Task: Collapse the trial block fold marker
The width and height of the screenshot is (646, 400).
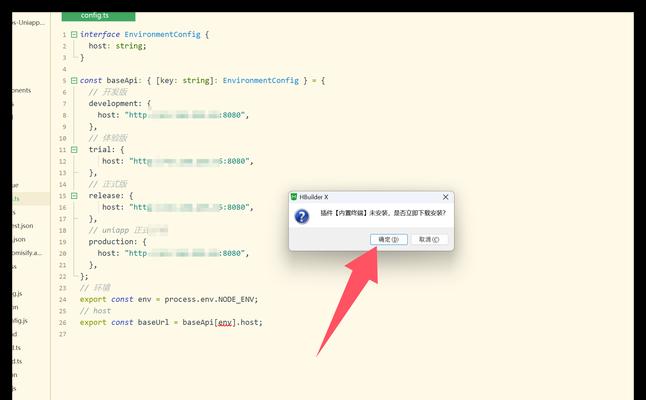Action: click(74, 150)
